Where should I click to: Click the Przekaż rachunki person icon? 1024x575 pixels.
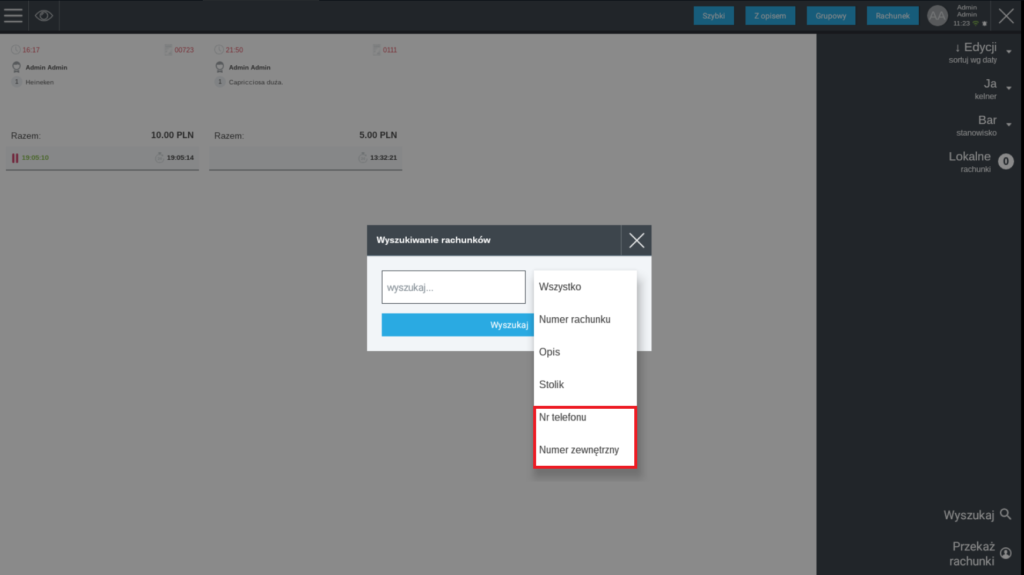1006,553
